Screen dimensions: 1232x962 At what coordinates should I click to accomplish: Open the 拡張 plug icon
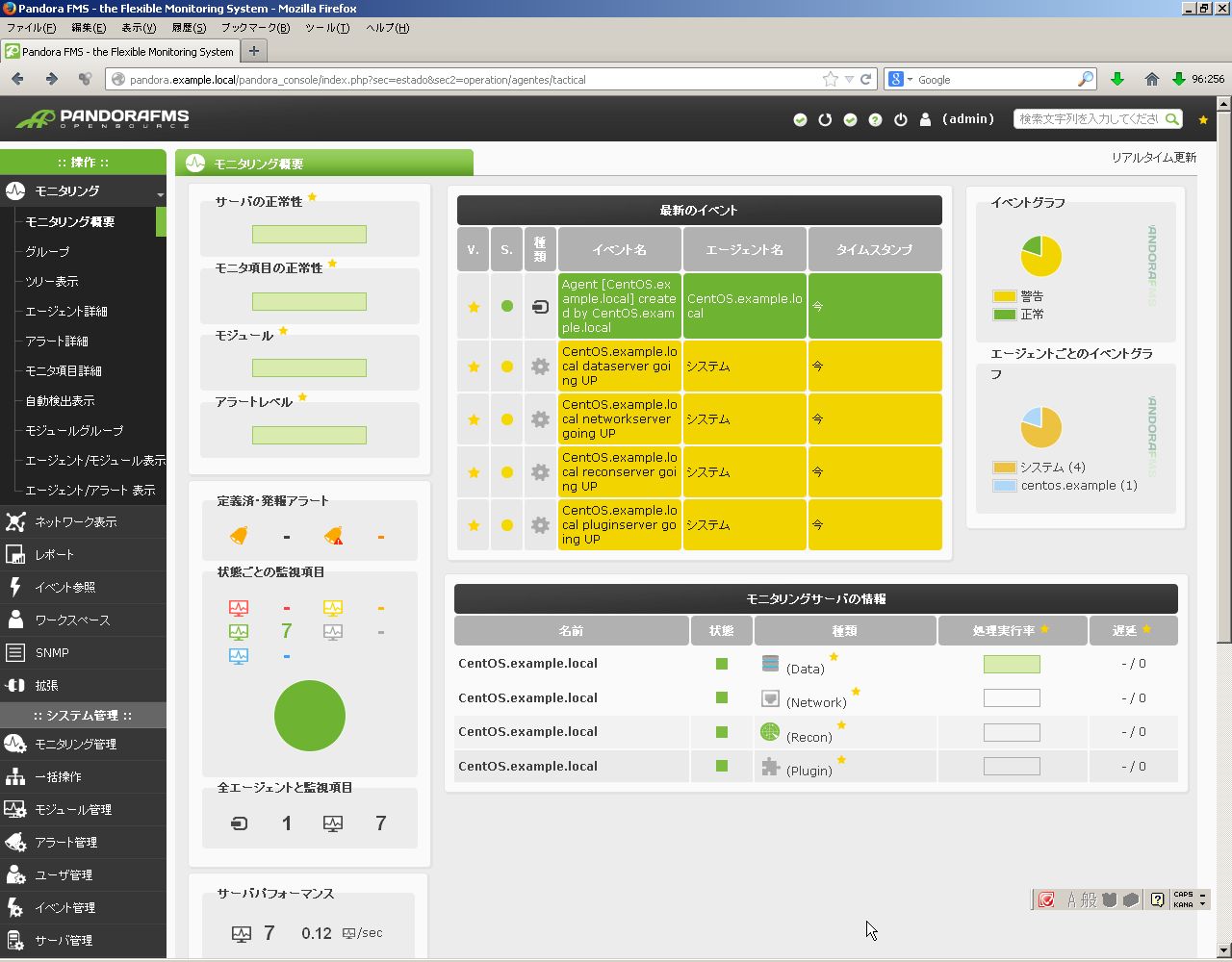[x=15, y=685]
